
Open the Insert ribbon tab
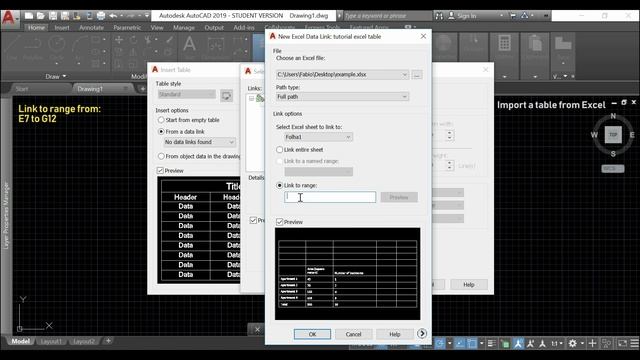[62, 28]
